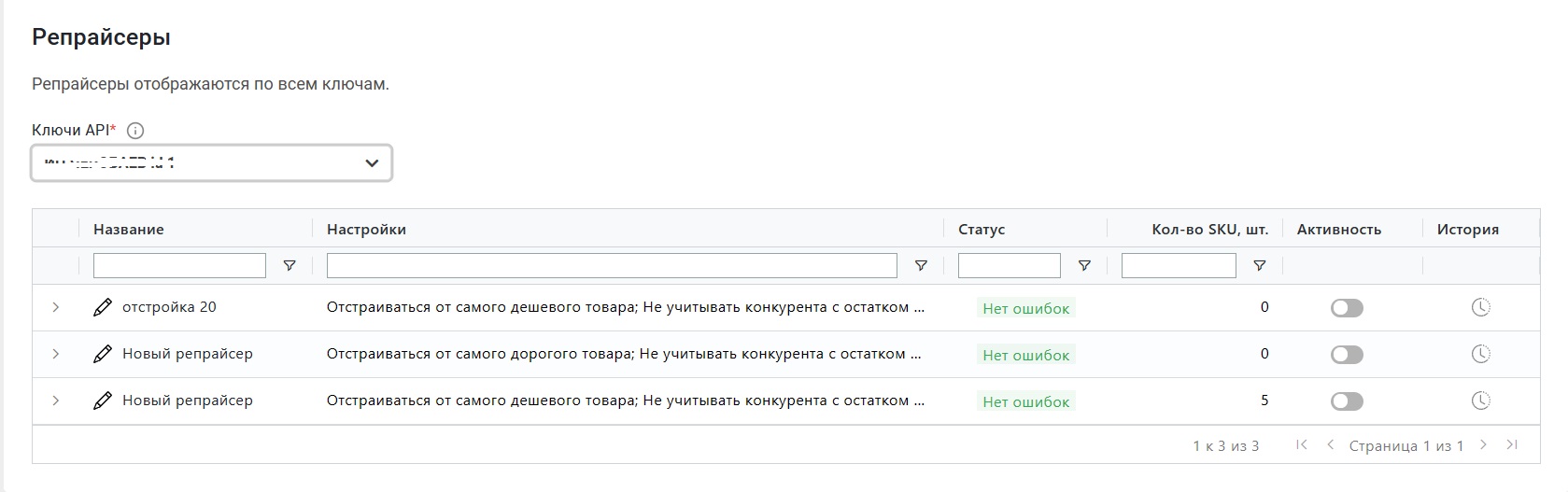Open the Ключи API dropdown
The width and height of the screenshot is (1568, 492).
coord(211,163)
